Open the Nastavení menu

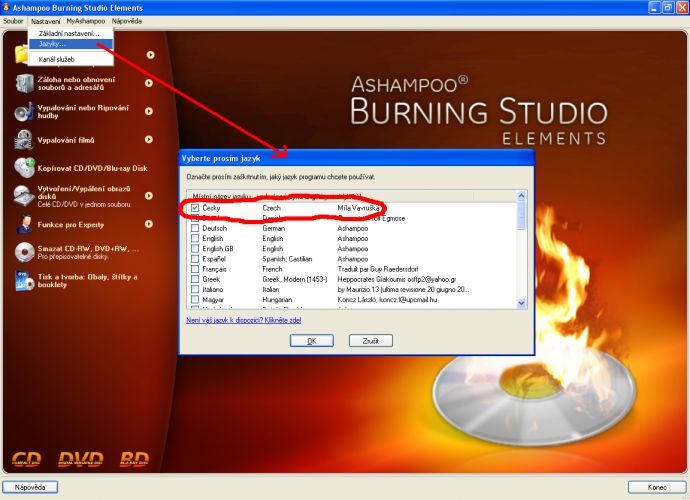(45, 21)
